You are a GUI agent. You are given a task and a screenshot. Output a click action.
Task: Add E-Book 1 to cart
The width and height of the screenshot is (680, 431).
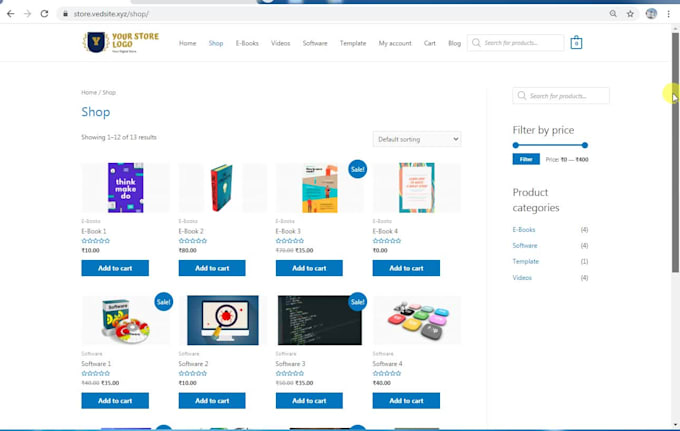point(115,268)
